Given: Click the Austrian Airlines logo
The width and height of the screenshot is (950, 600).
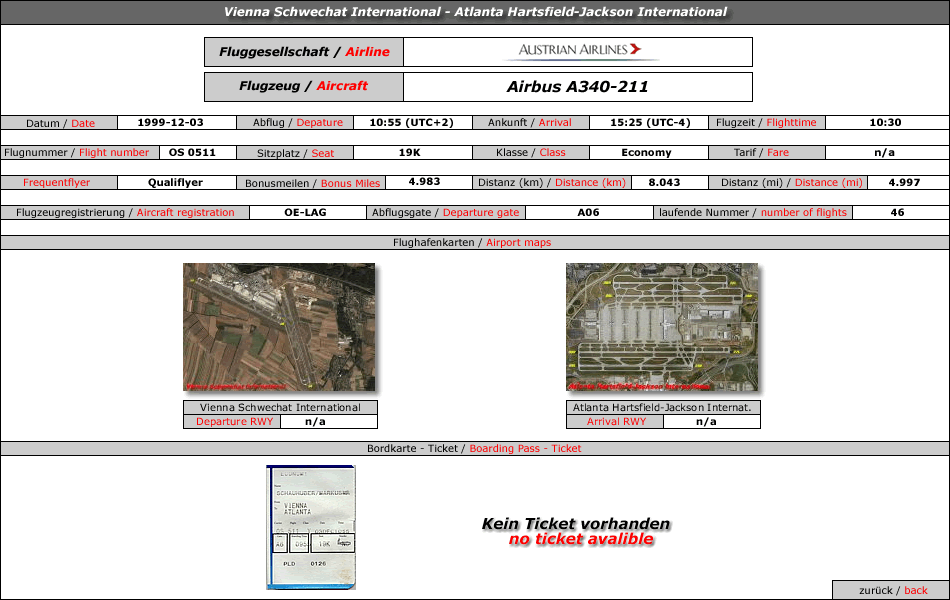Looking at the screenshot, I should [580, 51].
